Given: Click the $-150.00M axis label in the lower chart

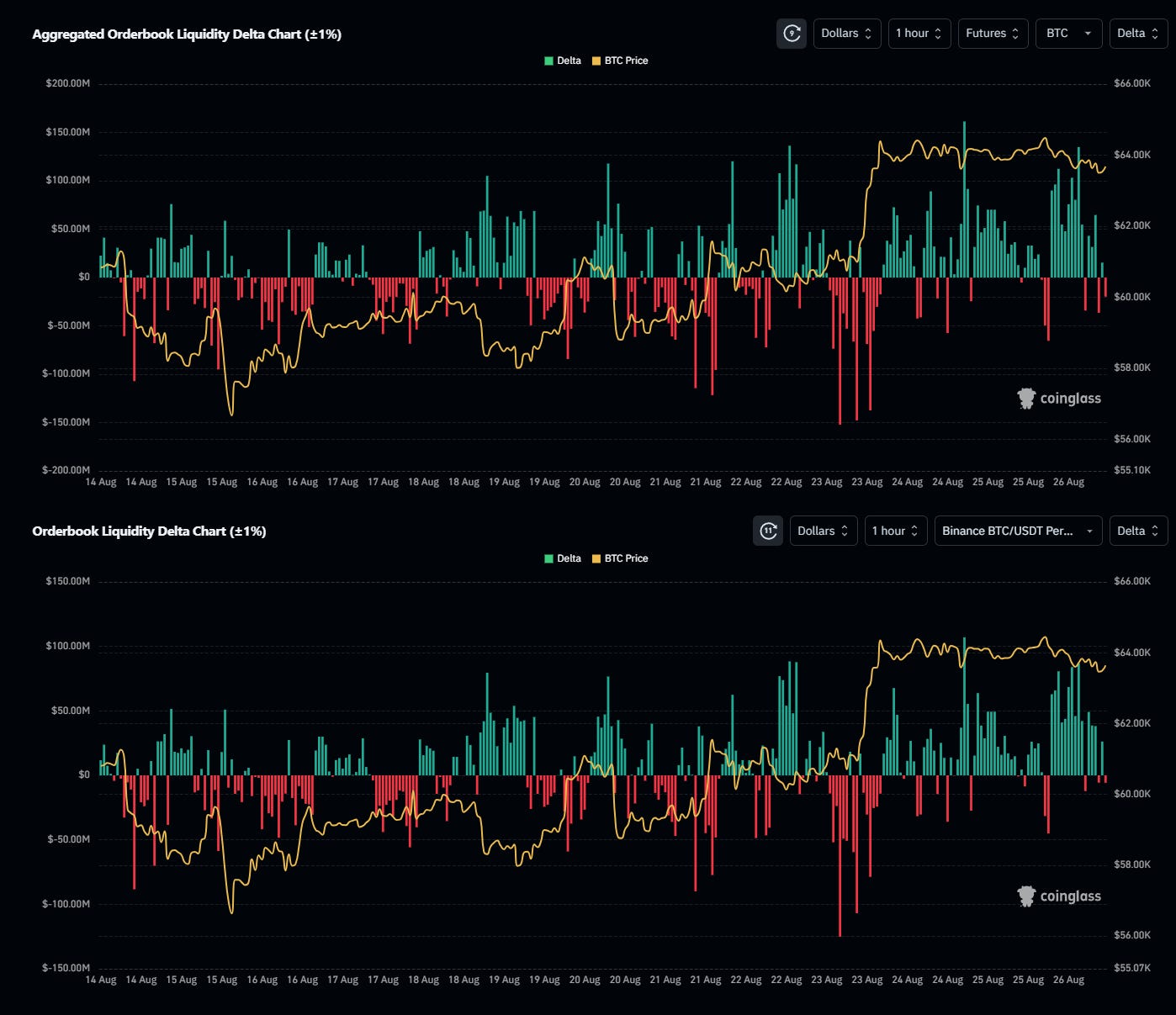Looking at the screenshot, I should [x=66, y=968].
